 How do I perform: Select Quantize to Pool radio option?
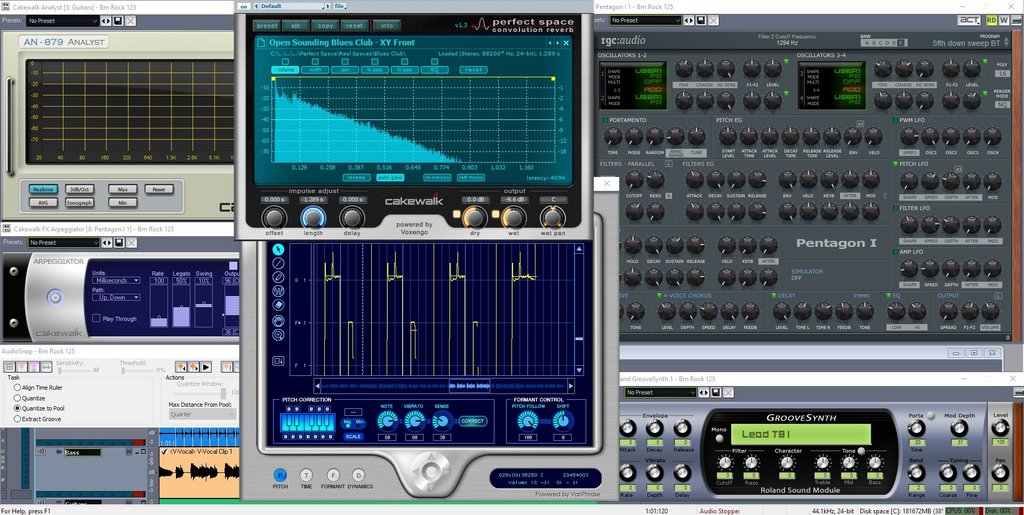(18, 408)
